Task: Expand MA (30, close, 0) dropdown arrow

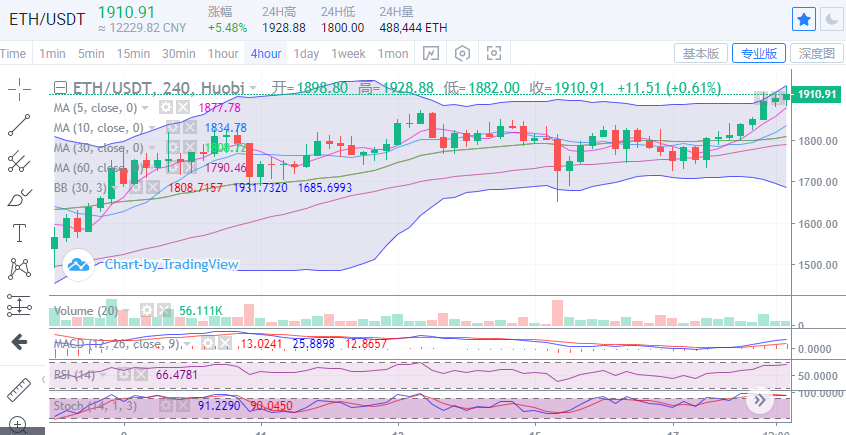Action: [152, 148]
